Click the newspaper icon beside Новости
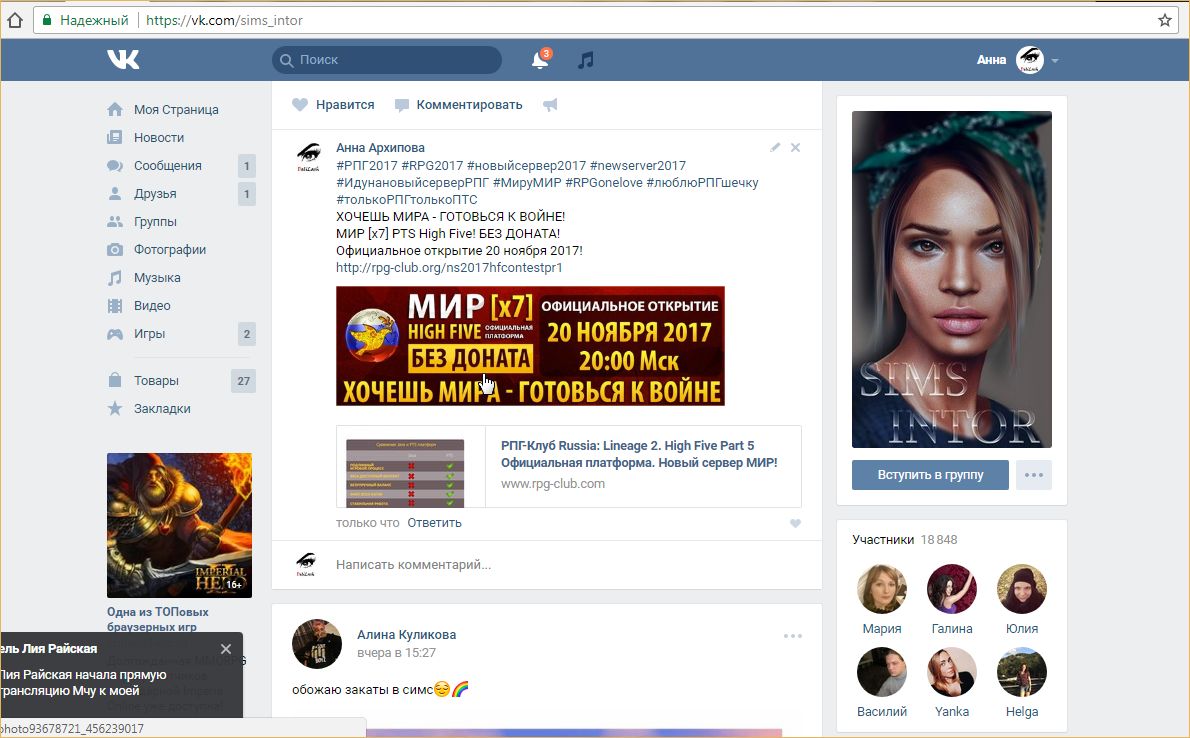The width and height of the screenshot is (1190, 738). (x=115, y=137)
